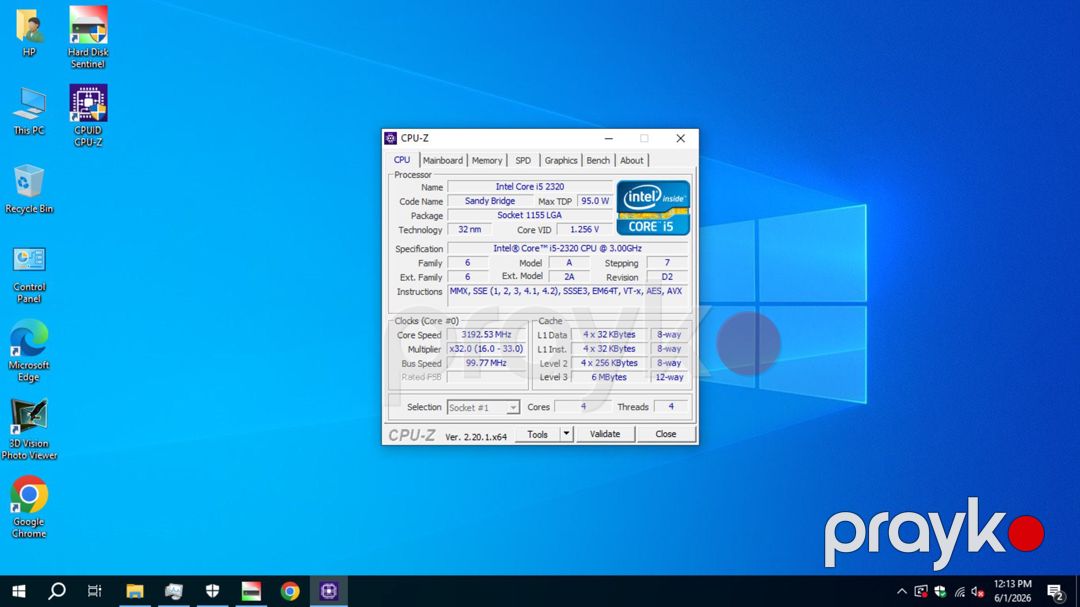Open the Socket #1 selection dropdown
This screenshot has height=607, width=1080.
pos(483,407)
